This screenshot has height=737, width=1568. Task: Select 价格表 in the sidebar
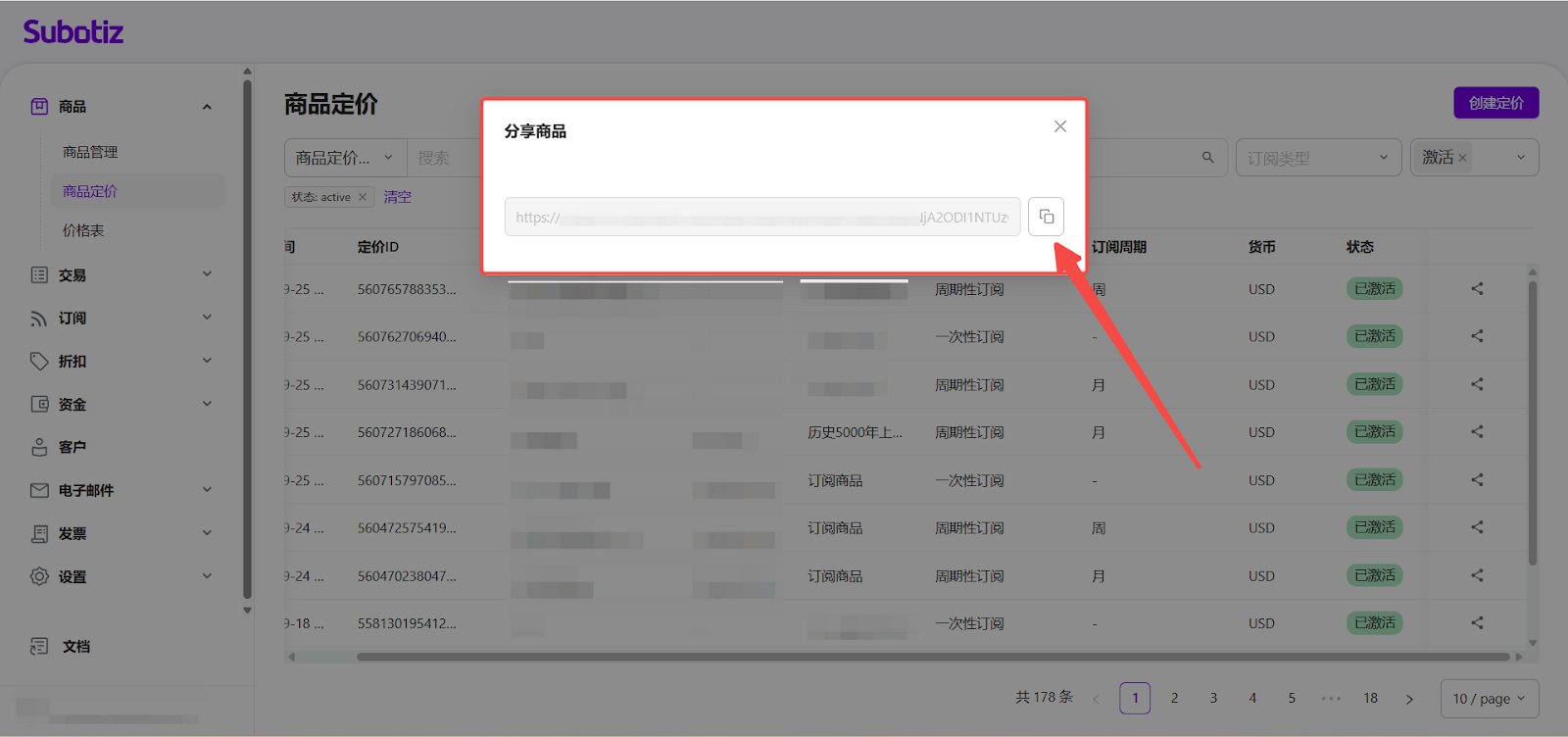(x=83, y=230)
